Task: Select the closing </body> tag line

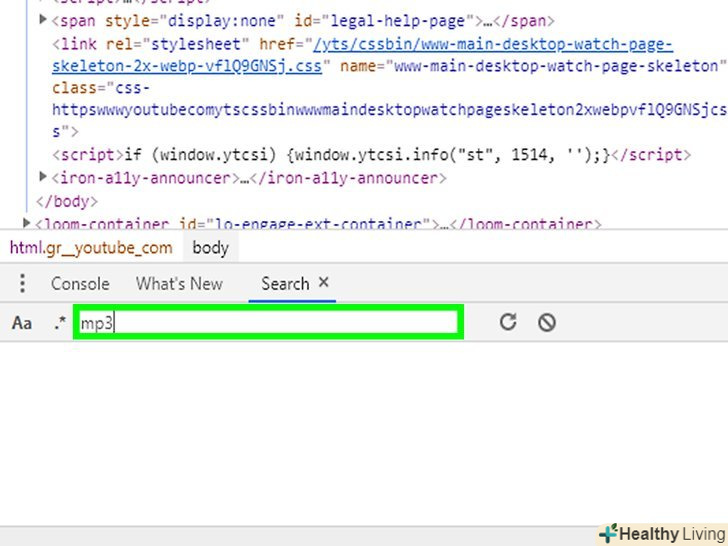Action: click(67, 202)
